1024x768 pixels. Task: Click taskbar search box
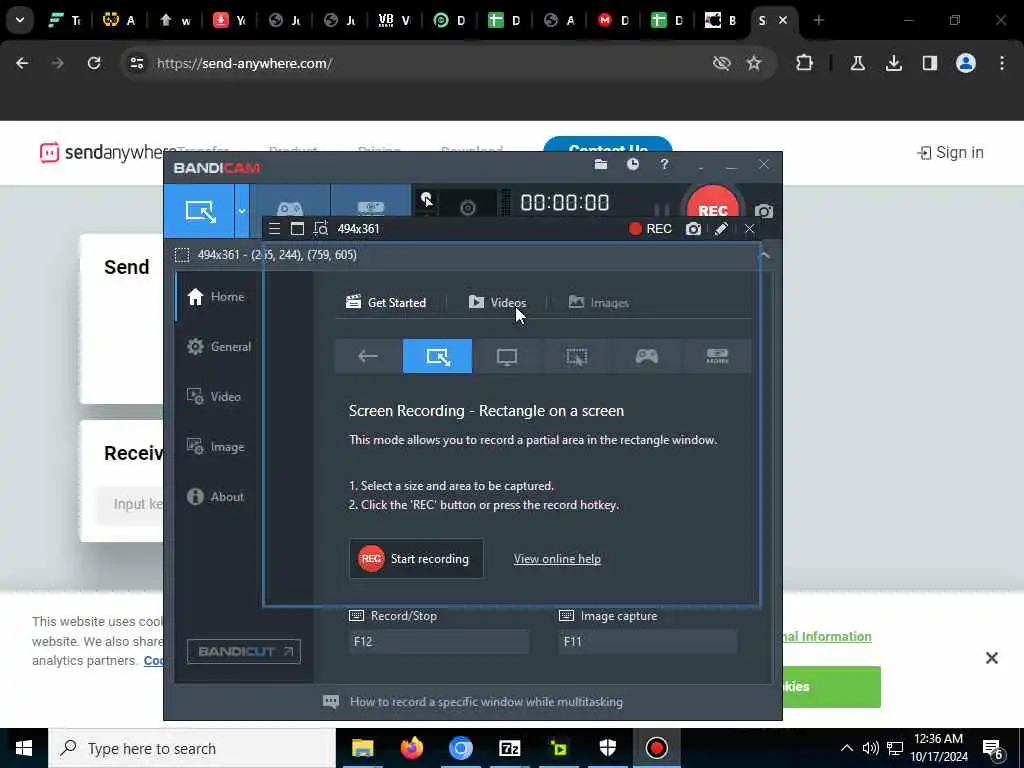192,748
